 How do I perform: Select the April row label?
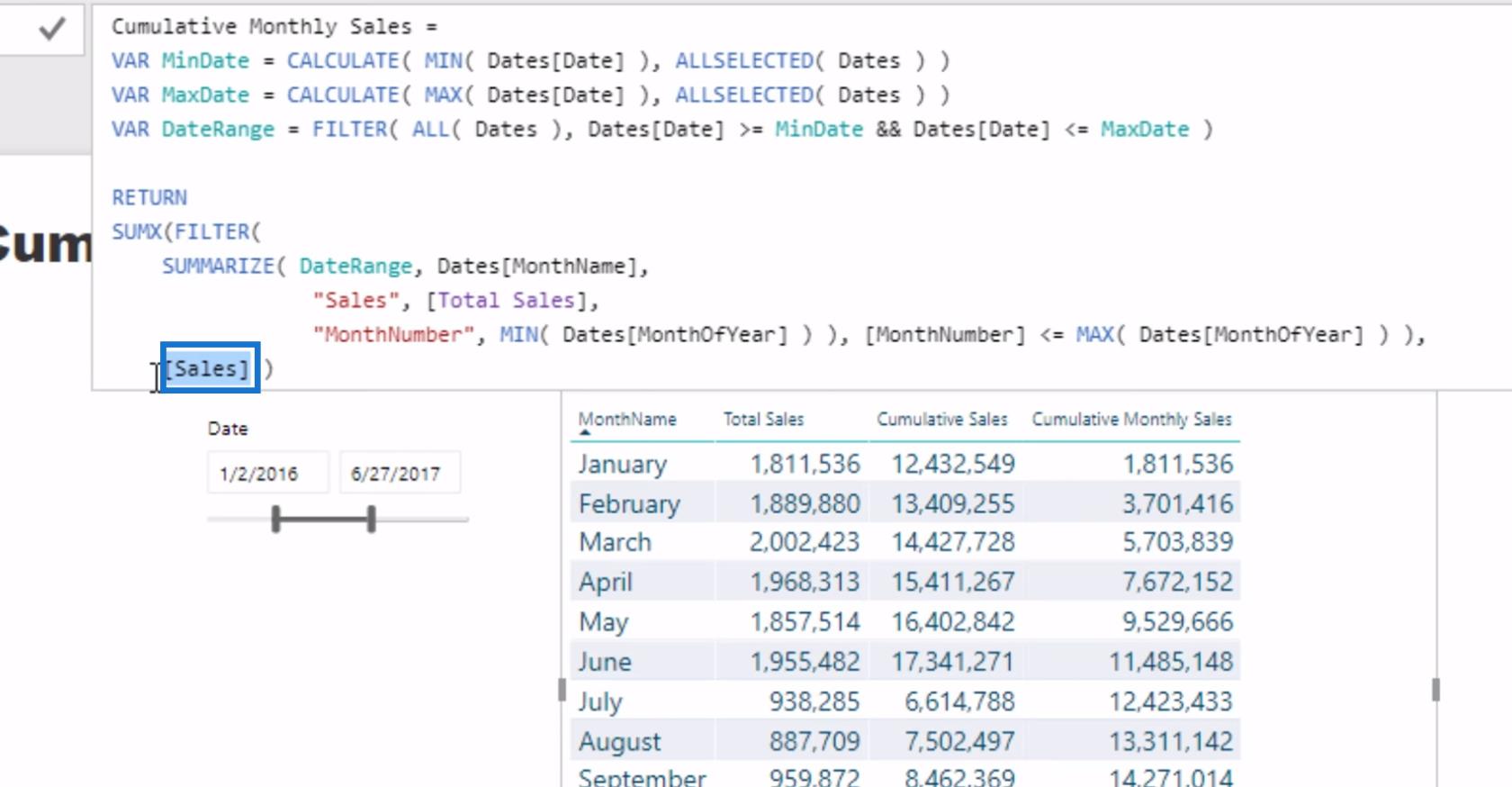coord(606,582)
